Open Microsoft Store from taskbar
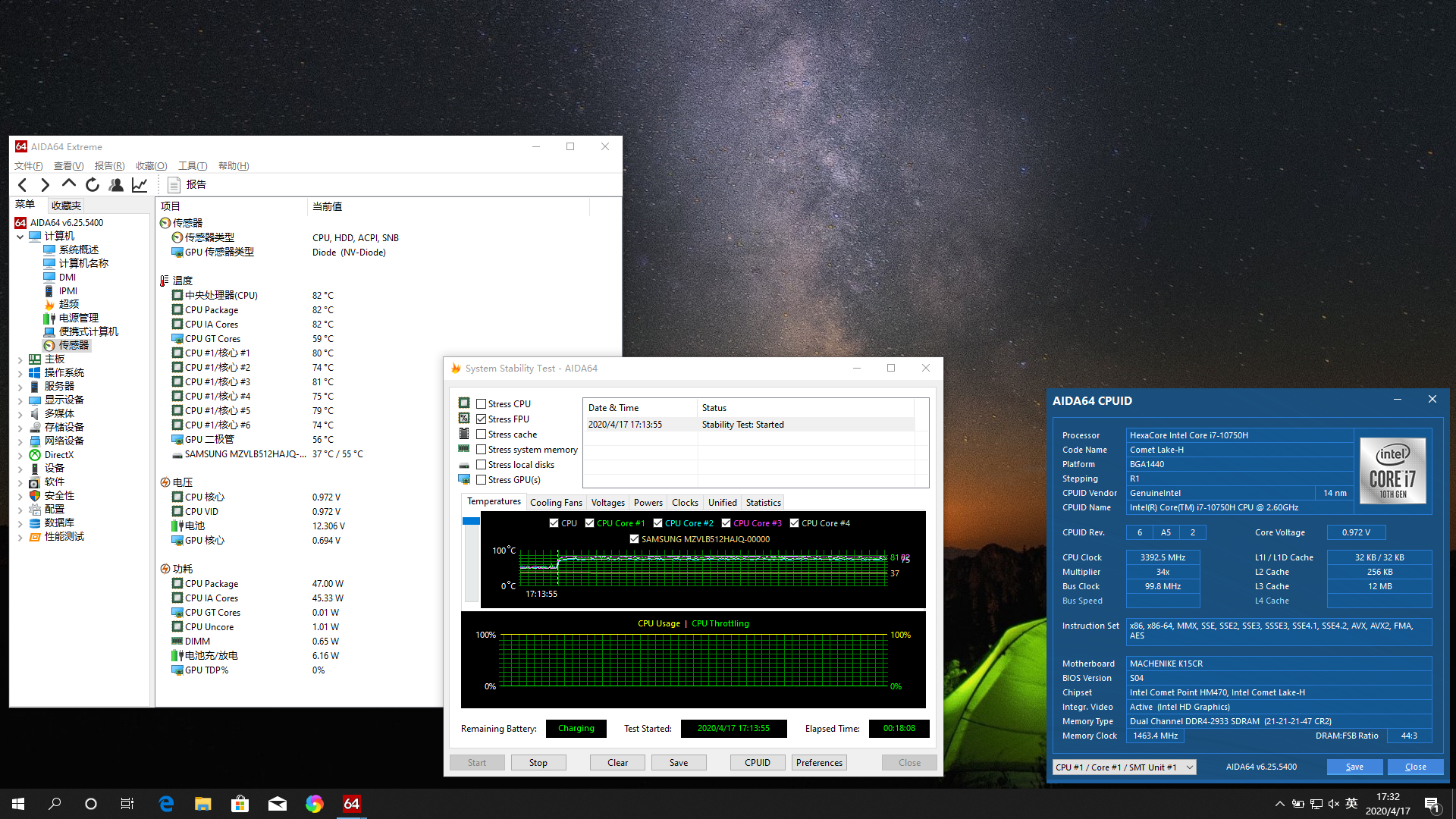The height and width of the screenshot is (819, 1456). point(240,804)
